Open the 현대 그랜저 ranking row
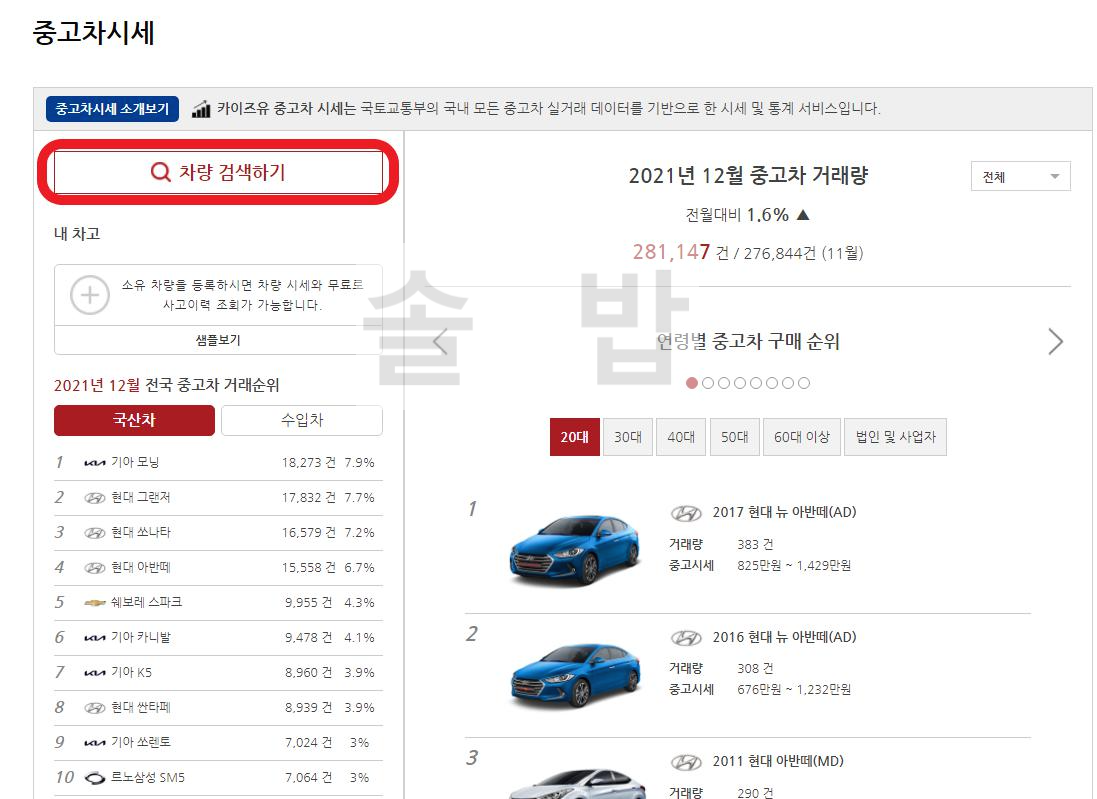 coord(218,497)
